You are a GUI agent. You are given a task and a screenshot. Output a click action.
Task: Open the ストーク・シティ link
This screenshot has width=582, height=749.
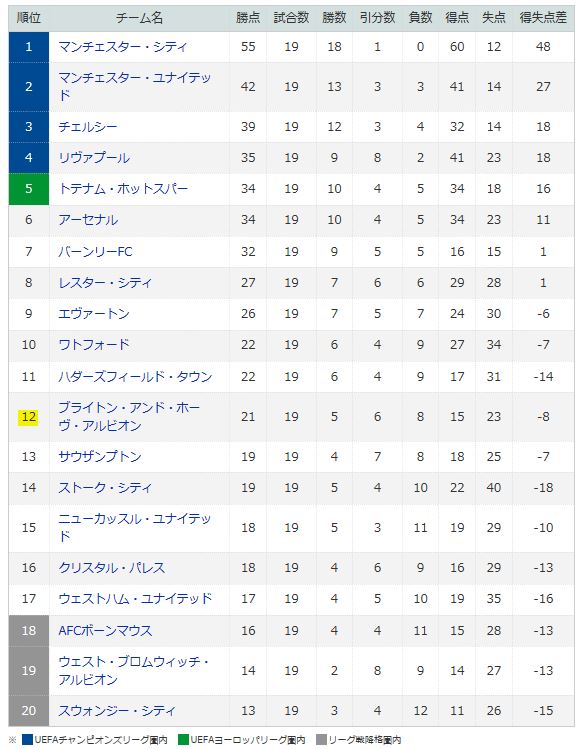coord(105,487)
